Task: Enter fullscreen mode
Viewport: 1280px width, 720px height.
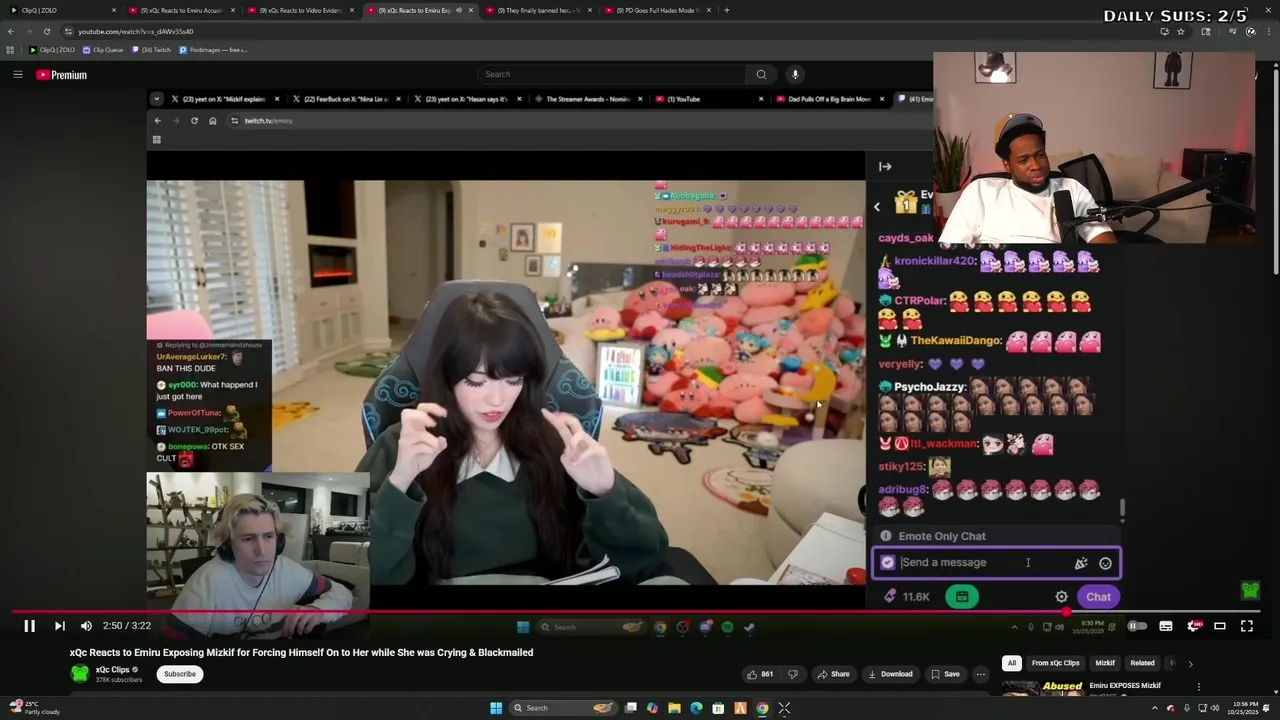Action: coord(1247,626)
